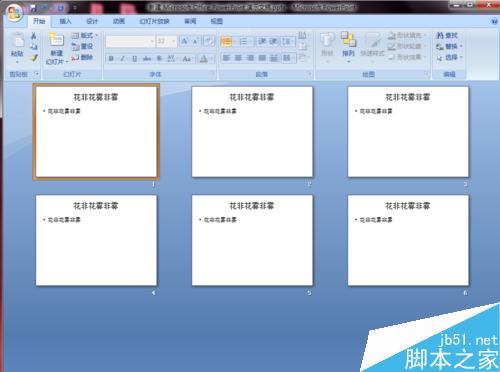Viewport: 500px width, 372px height.
Task: Click the Cut scissors icon
Action: (x=34, y=36)
